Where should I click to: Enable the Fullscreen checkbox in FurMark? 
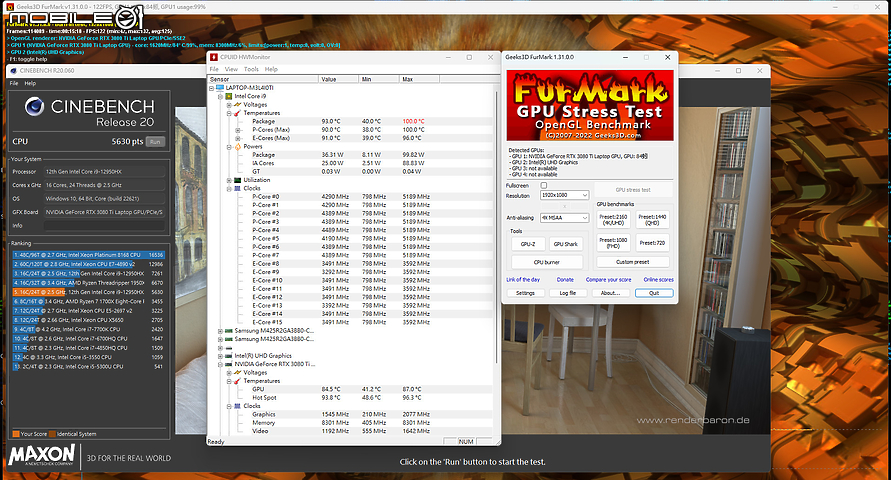[x=544, y=186]
